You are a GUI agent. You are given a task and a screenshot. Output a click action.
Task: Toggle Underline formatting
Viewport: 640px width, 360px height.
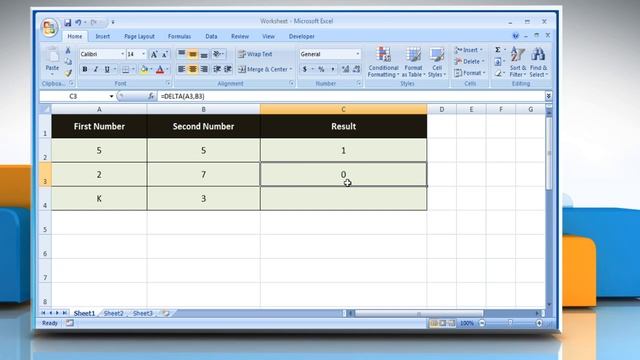(107, 69)
